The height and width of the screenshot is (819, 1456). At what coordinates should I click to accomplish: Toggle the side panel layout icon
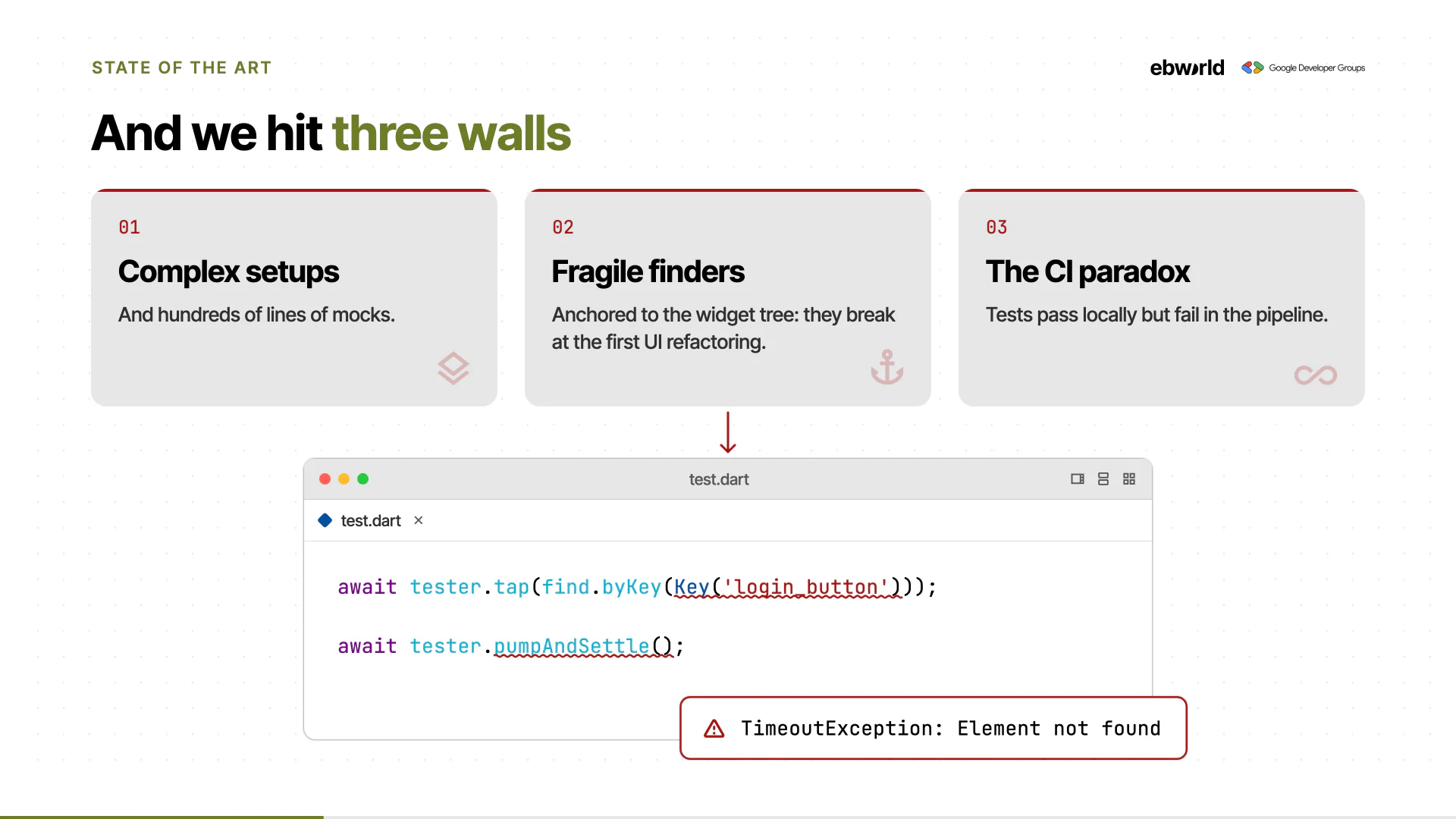pos(1078,479)
